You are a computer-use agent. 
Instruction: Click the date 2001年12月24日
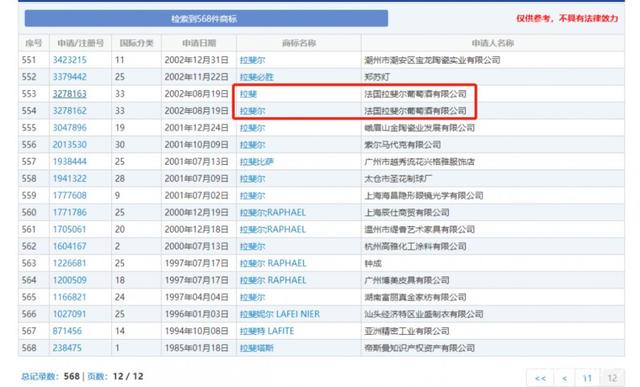196,128
